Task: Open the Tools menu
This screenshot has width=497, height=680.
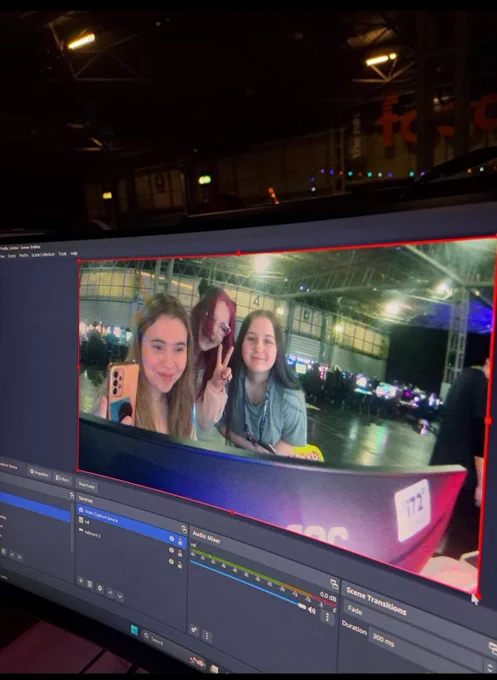Action: (62, 254)
